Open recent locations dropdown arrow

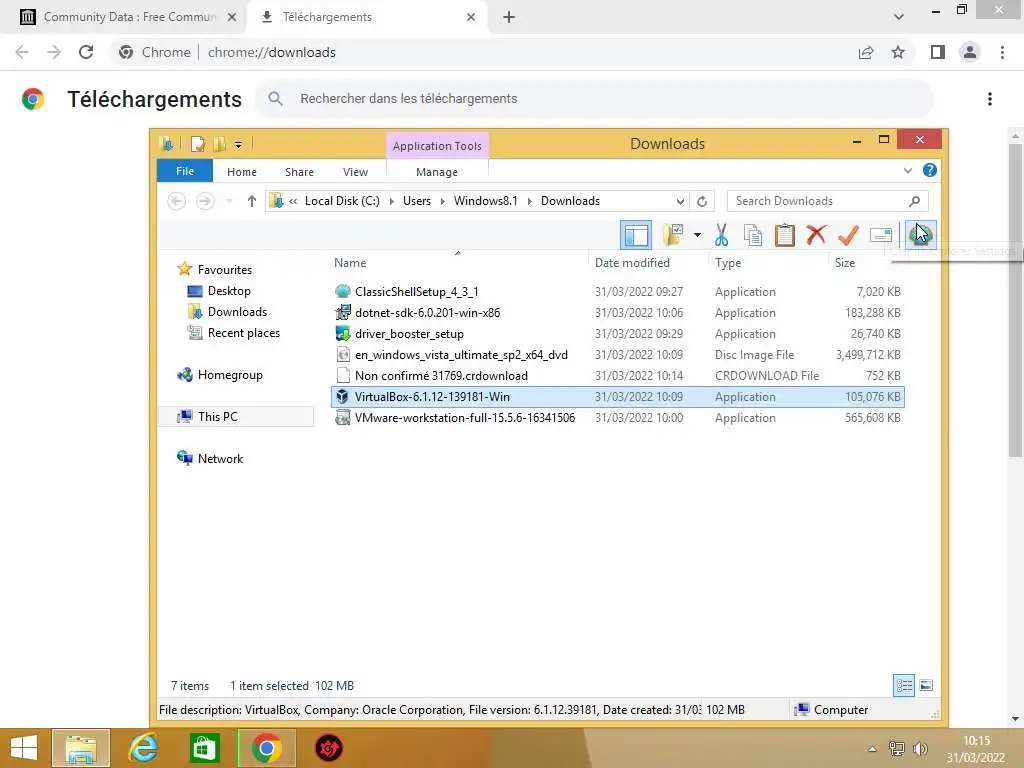coord(229,201)
